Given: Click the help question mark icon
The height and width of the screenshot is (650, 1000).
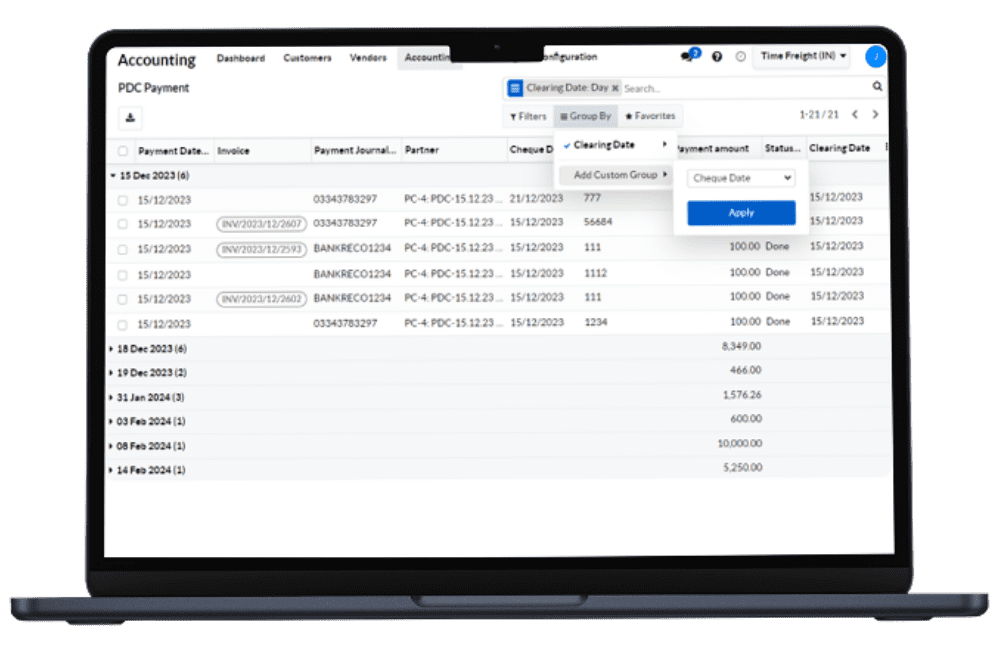Looking at the screenshot, I should click(717, 57).
